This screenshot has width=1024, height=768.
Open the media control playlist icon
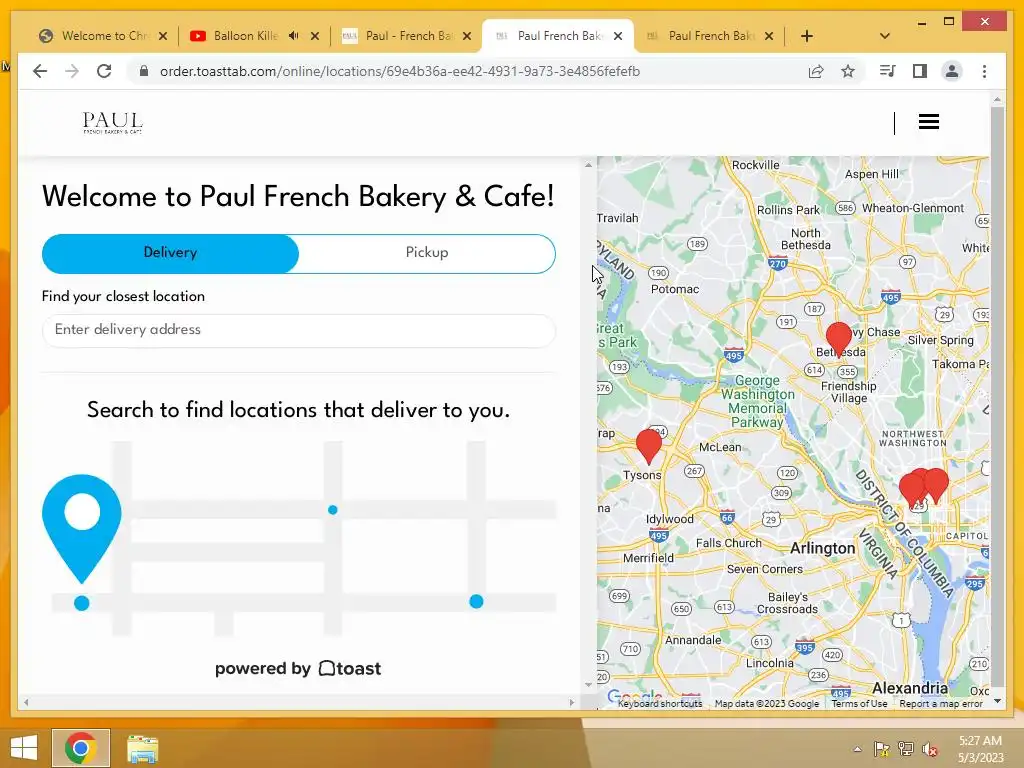click(x=888, y=71)
